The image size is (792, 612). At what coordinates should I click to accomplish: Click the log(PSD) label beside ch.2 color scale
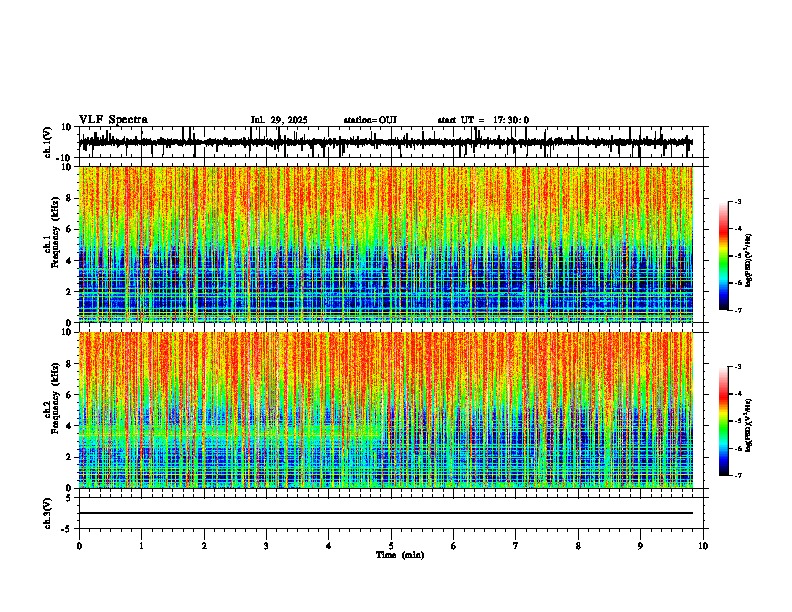(749, 425)
